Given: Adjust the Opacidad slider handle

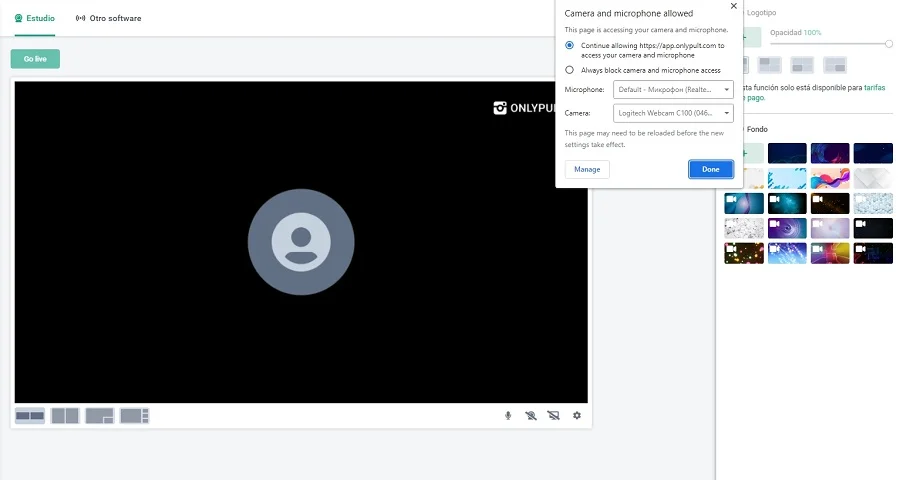Looking at the screenshot, I should coord(889,44).
